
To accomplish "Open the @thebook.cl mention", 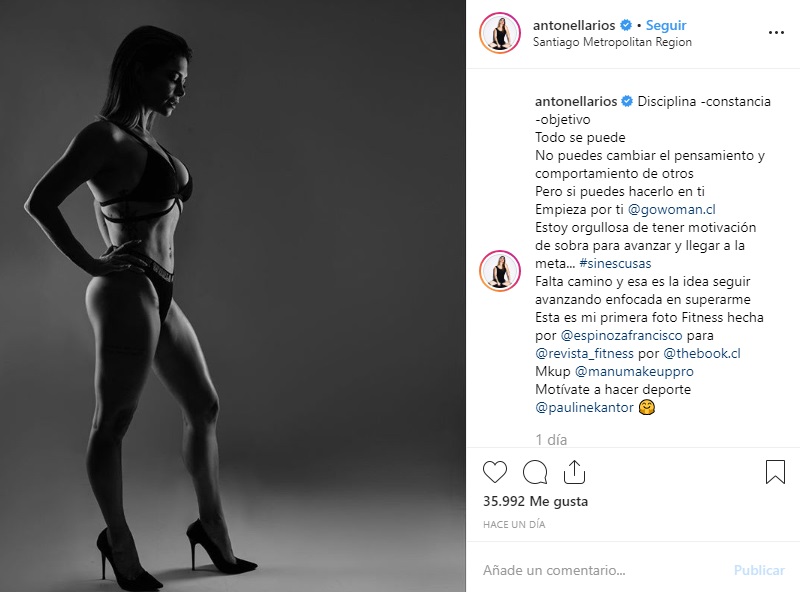I will pos(702,353).
